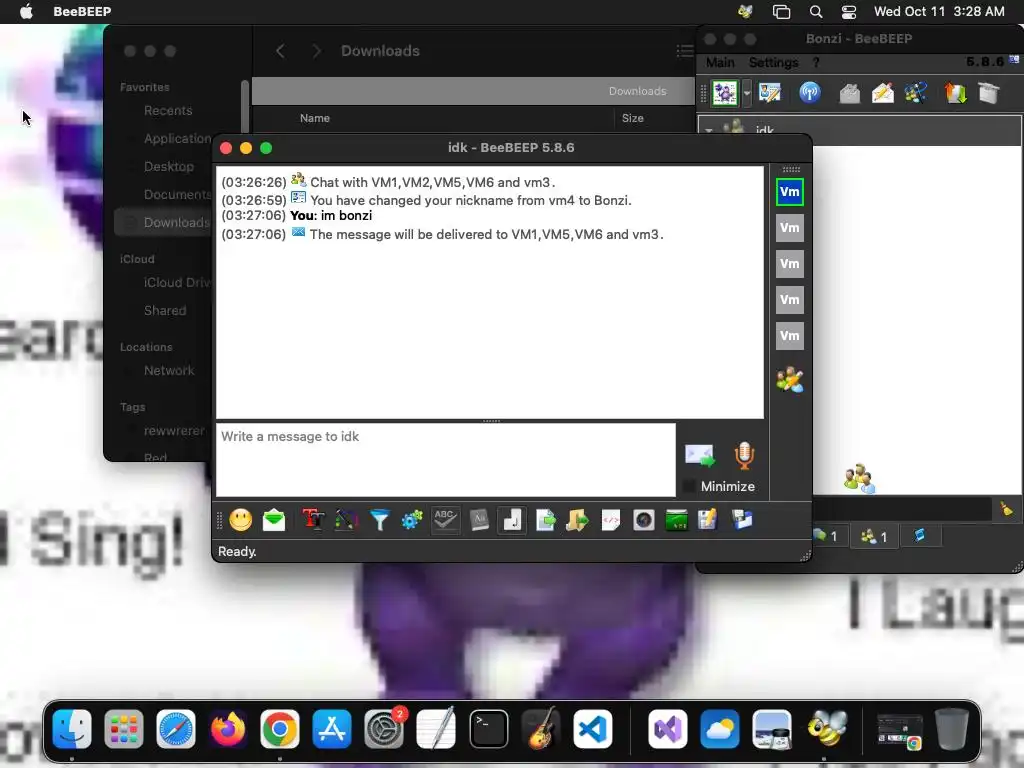Select Shared in Finder sidebar
1024x768 pixels.
click(x=165, y=310)
